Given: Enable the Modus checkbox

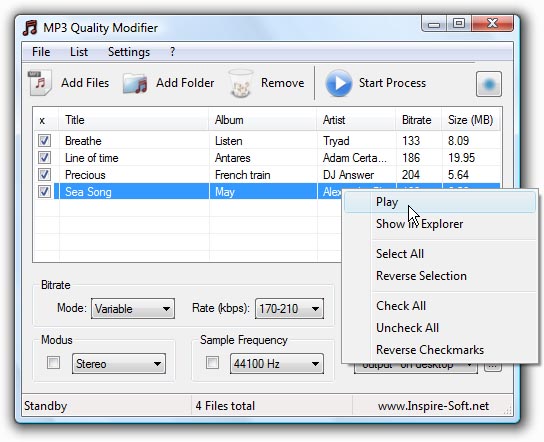Looking at the screenshot, I should click(x=53, y=363).
